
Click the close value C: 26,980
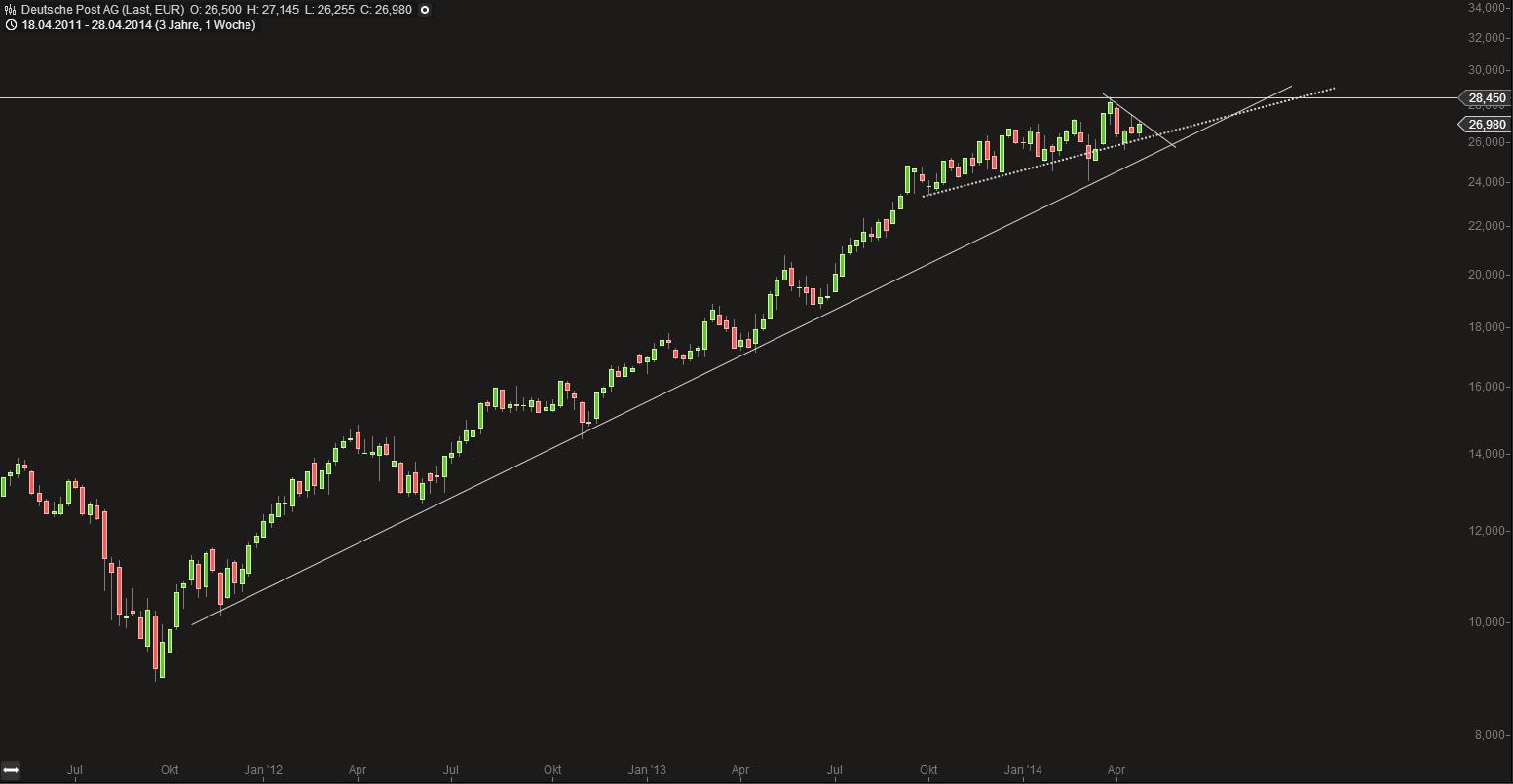coord(387,10)
